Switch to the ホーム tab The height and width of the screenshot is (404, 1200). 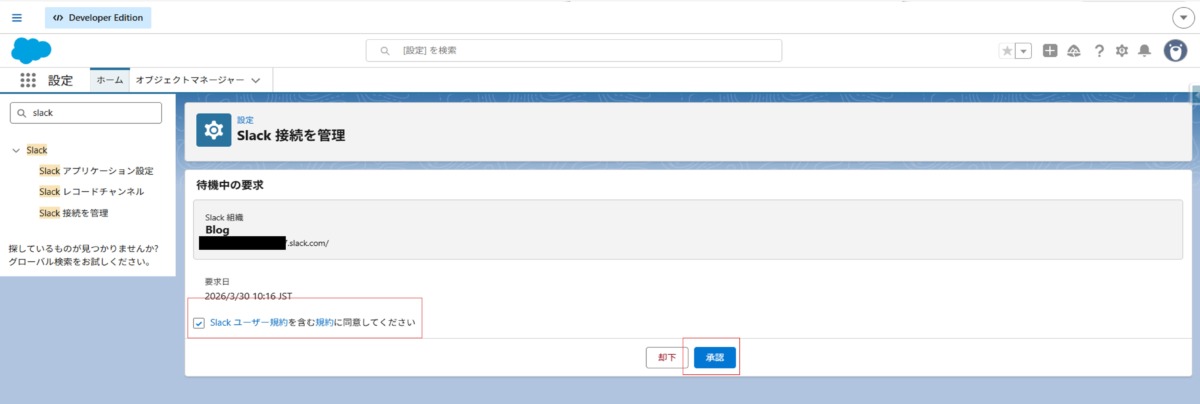(110, 80)
